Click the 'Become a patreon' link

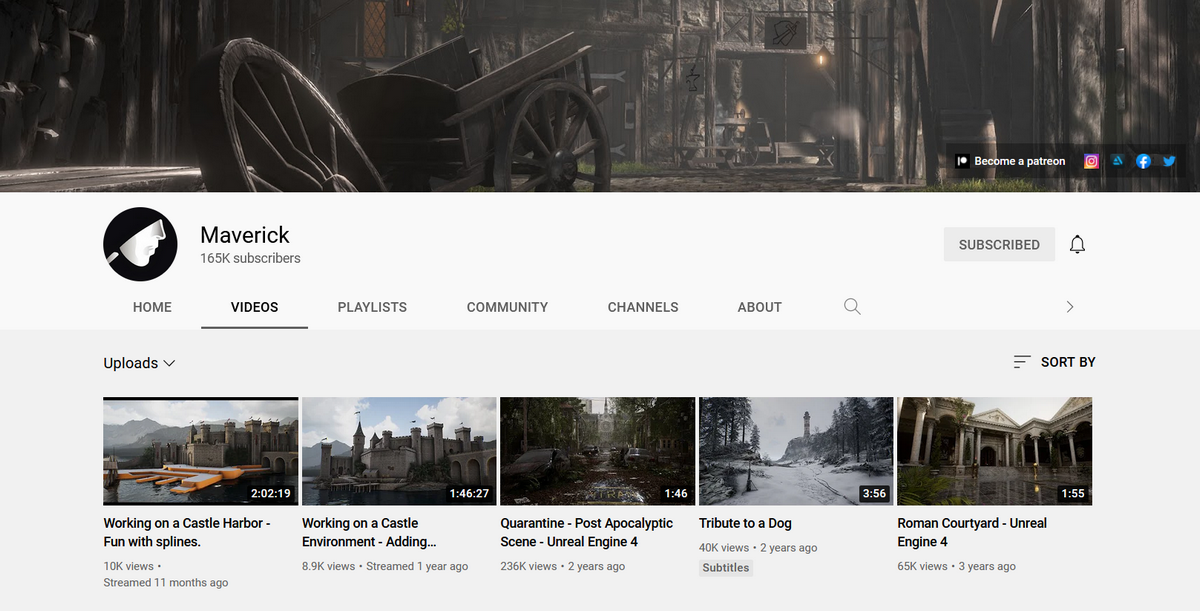(1019, 161)
